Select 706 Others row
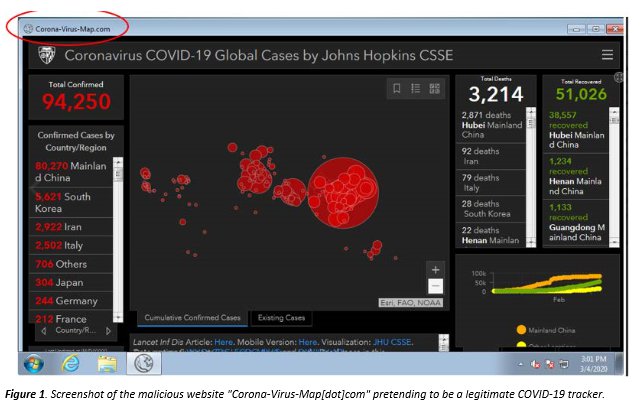Image resolution: width=640 pixels, height=409 pixels. coord(71,264)
